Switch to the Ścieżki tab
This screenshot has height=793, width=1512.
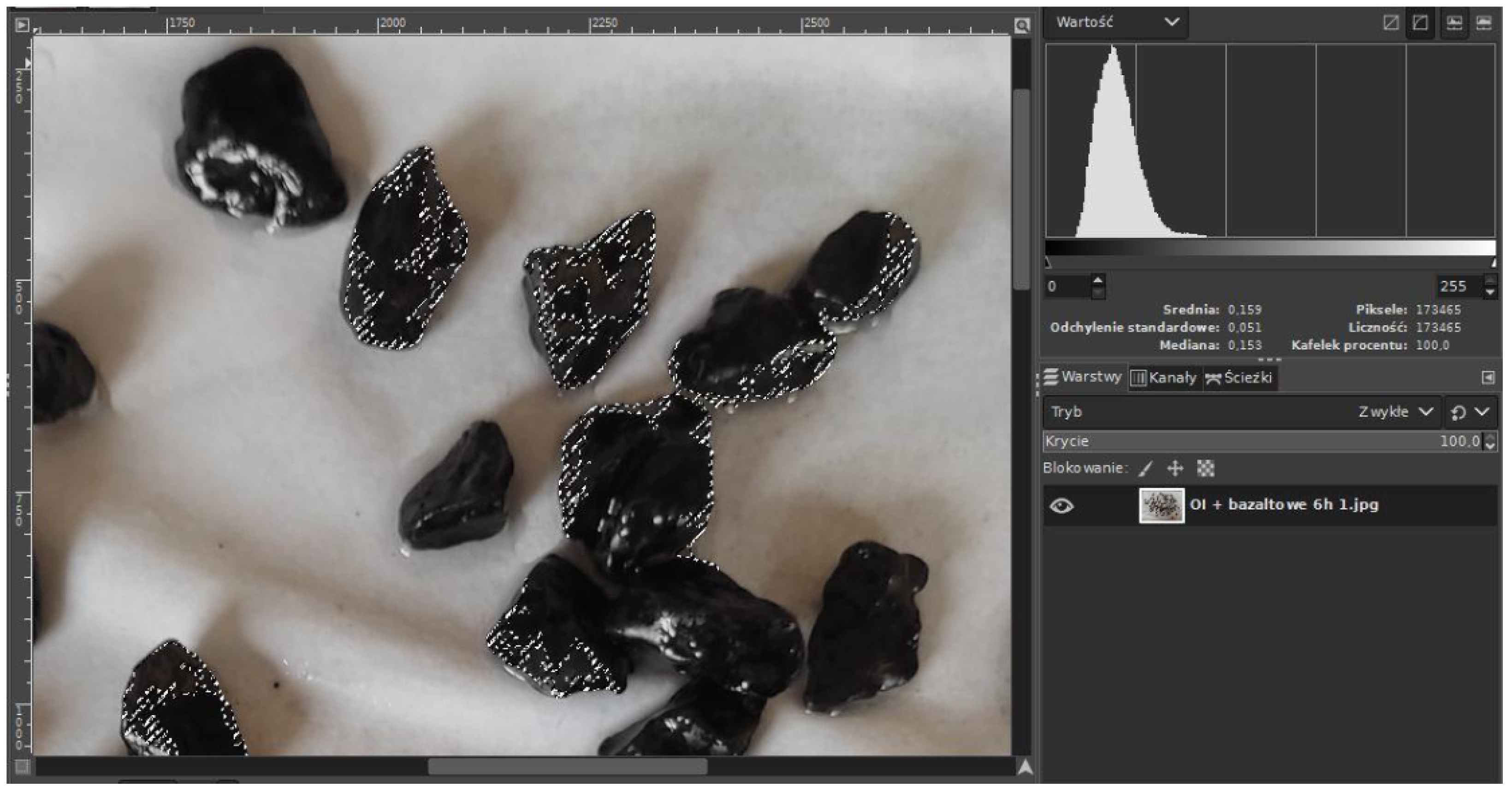coord(1239,378)
